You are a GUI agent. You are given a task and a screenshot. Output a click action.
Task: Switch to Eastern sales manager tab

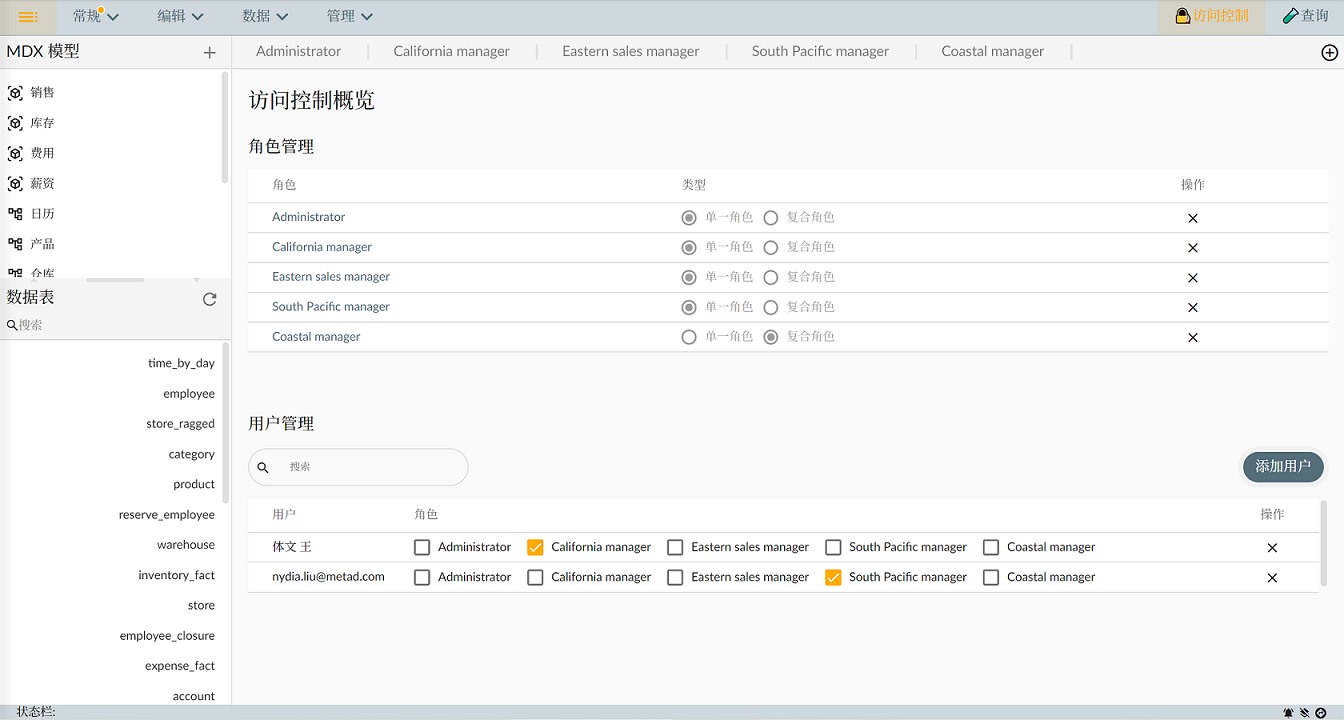tap(630, 51)
